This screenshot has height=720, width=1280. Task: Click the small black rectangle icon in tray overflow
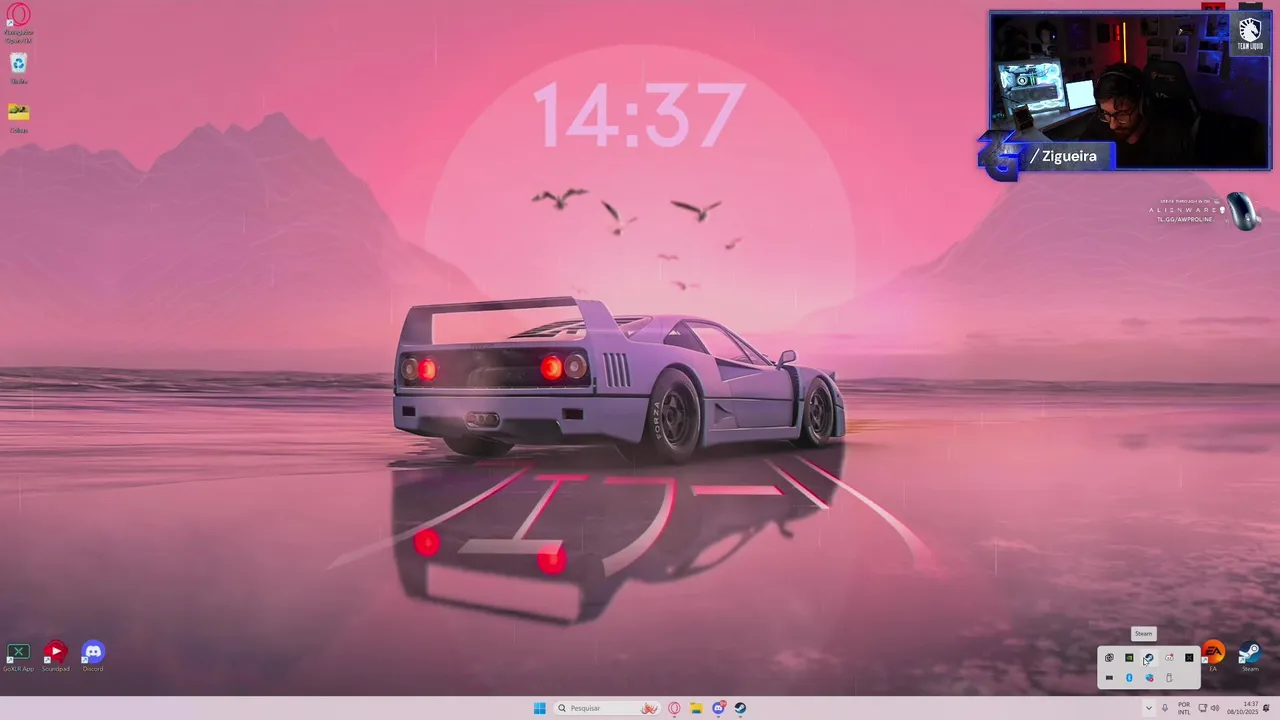1109,678
